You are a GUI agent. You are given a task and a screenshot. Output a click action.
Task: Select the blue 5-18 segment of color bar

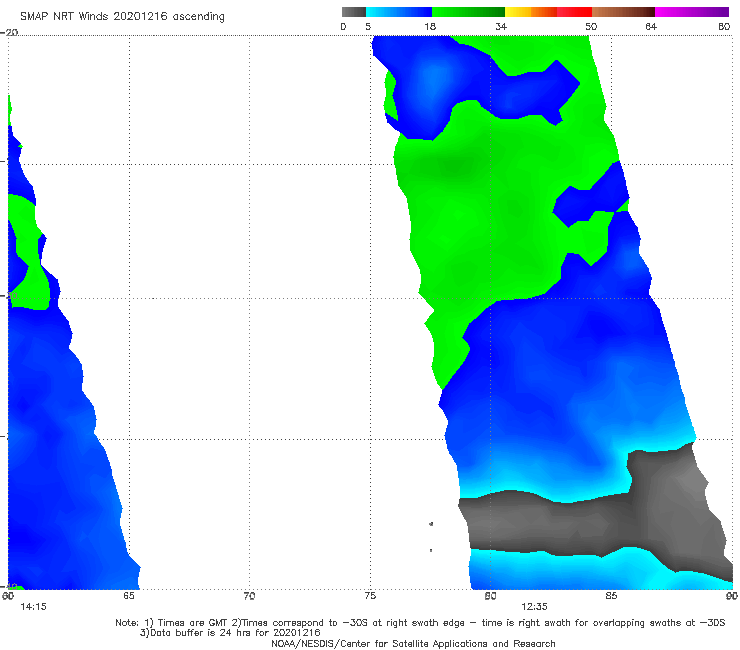(399, 12)
